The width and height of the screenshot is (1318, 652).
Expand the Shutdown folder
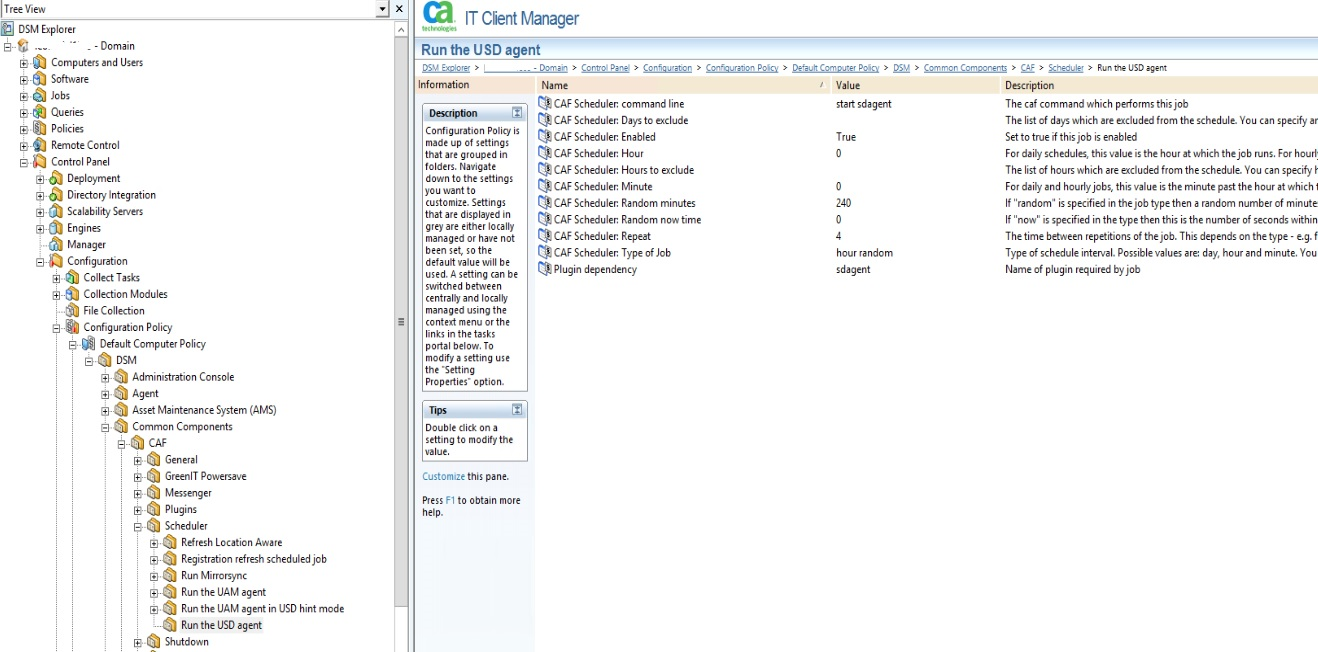(x=138, y=642)
